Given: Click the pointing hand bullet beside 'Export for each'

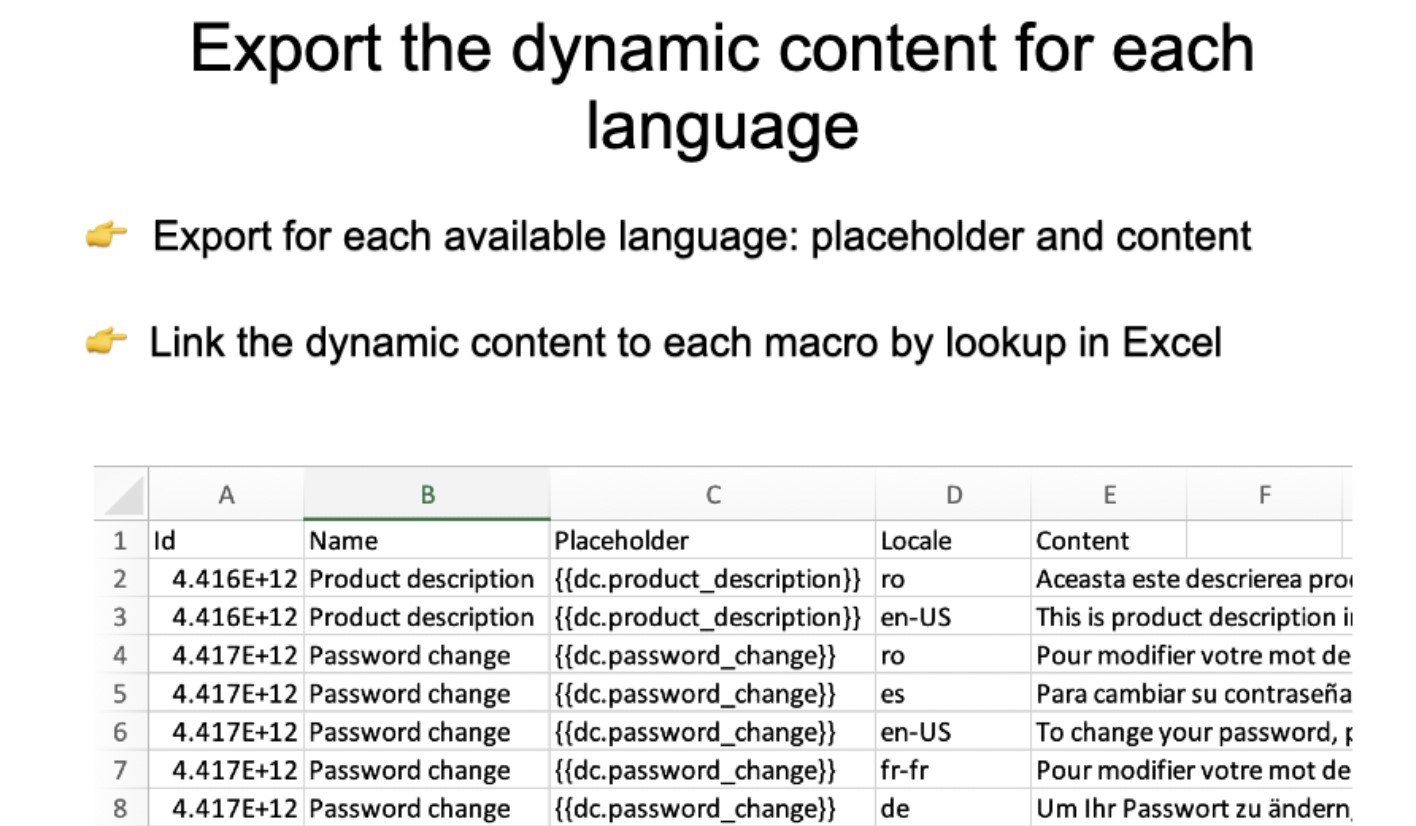Looking at the screenshot, I should (106, 236).
